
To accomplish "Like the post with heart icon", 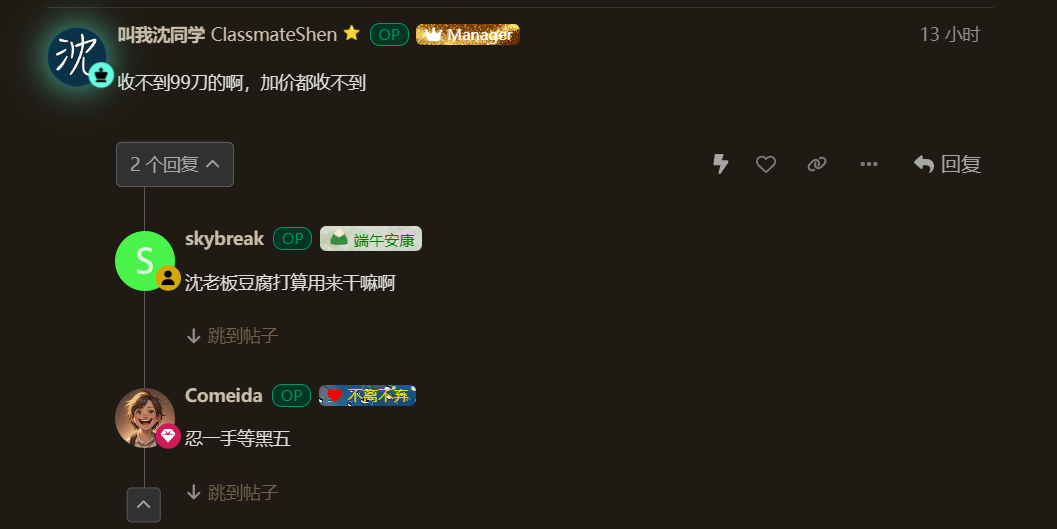I will [x=766, y=164].
